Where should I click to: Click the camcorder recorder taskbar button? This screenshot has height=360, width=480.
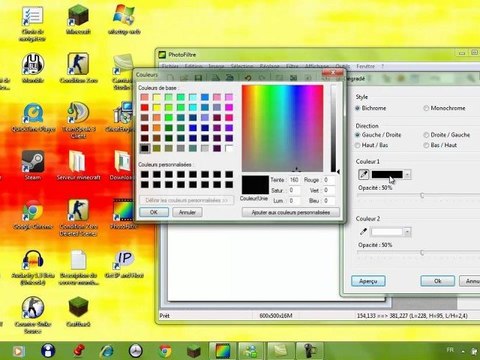(x=310, y=351)
